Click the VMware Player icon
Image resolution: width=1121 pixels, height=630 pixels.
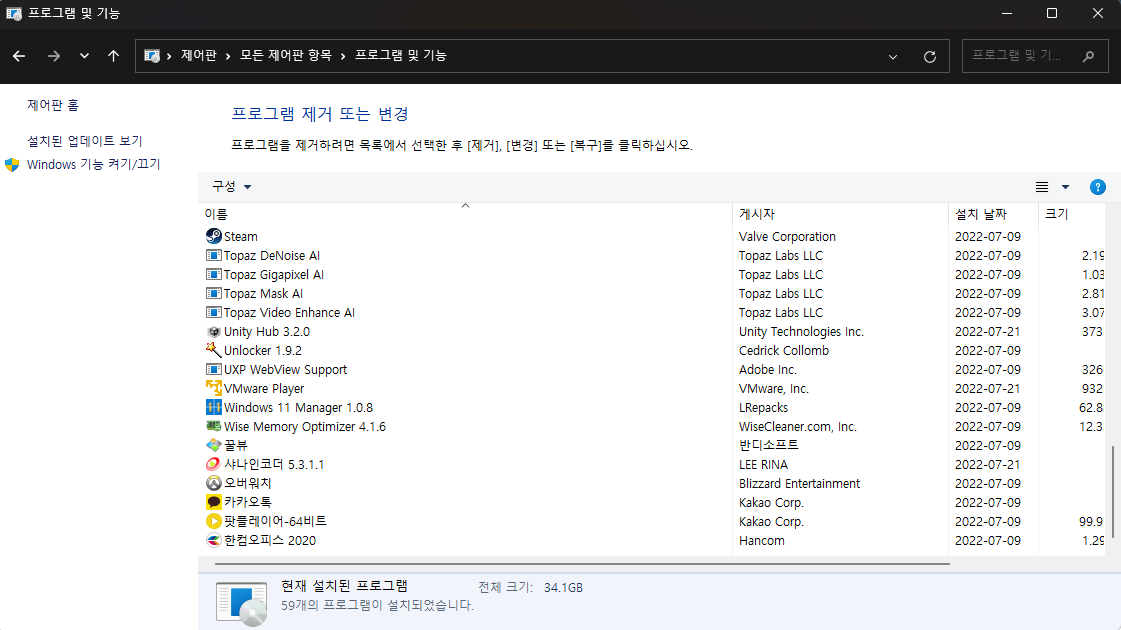[x=213, y=388]
